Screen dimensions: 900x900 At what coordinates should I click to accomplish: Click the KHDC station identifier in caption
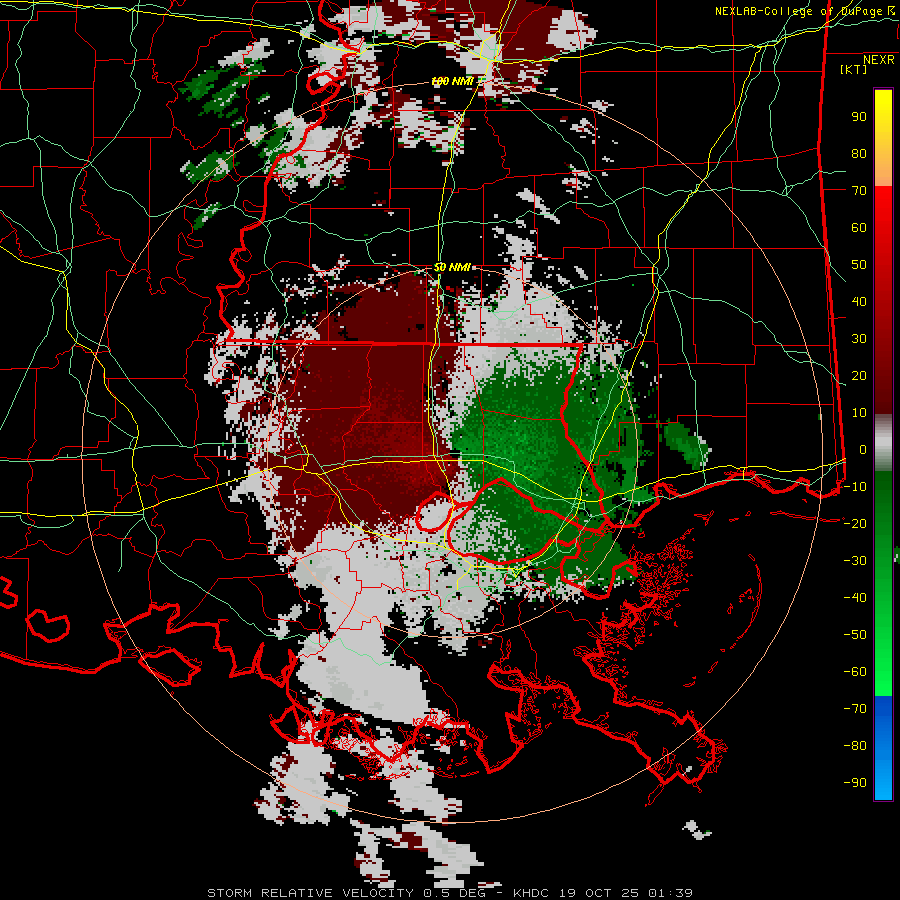[x=531, y=893]
